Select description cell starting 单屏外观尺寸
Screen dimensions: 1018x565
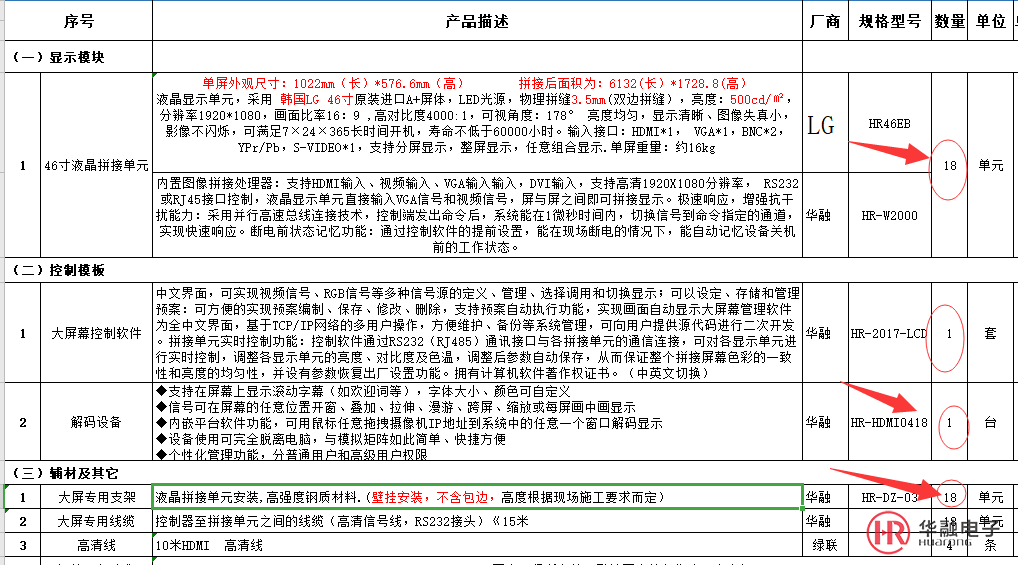477,123
